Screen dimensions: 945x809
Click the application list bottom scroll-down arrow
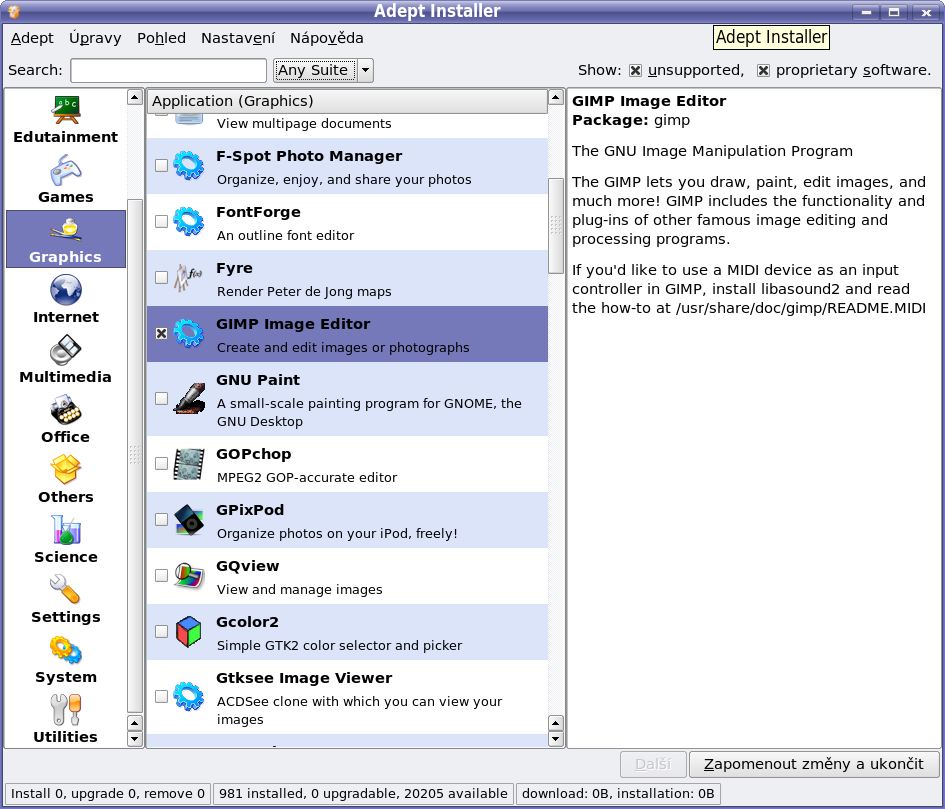(x=556, y=738)
